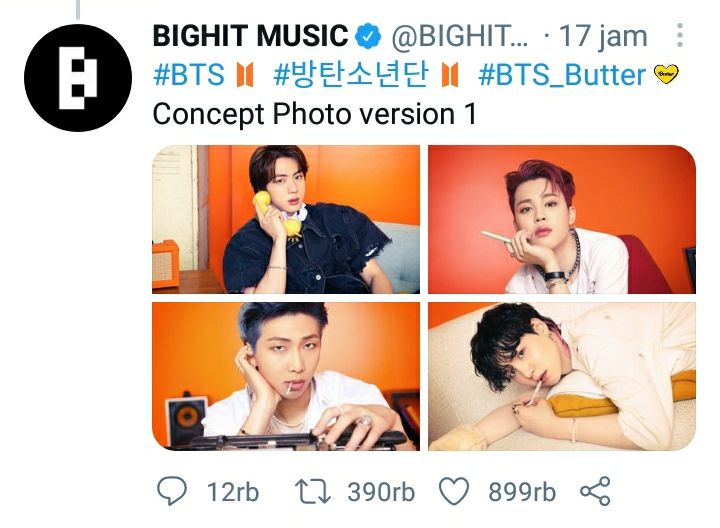
Task: Open the top-left photo with yellow telephone
Action: [x=286, y=219]
